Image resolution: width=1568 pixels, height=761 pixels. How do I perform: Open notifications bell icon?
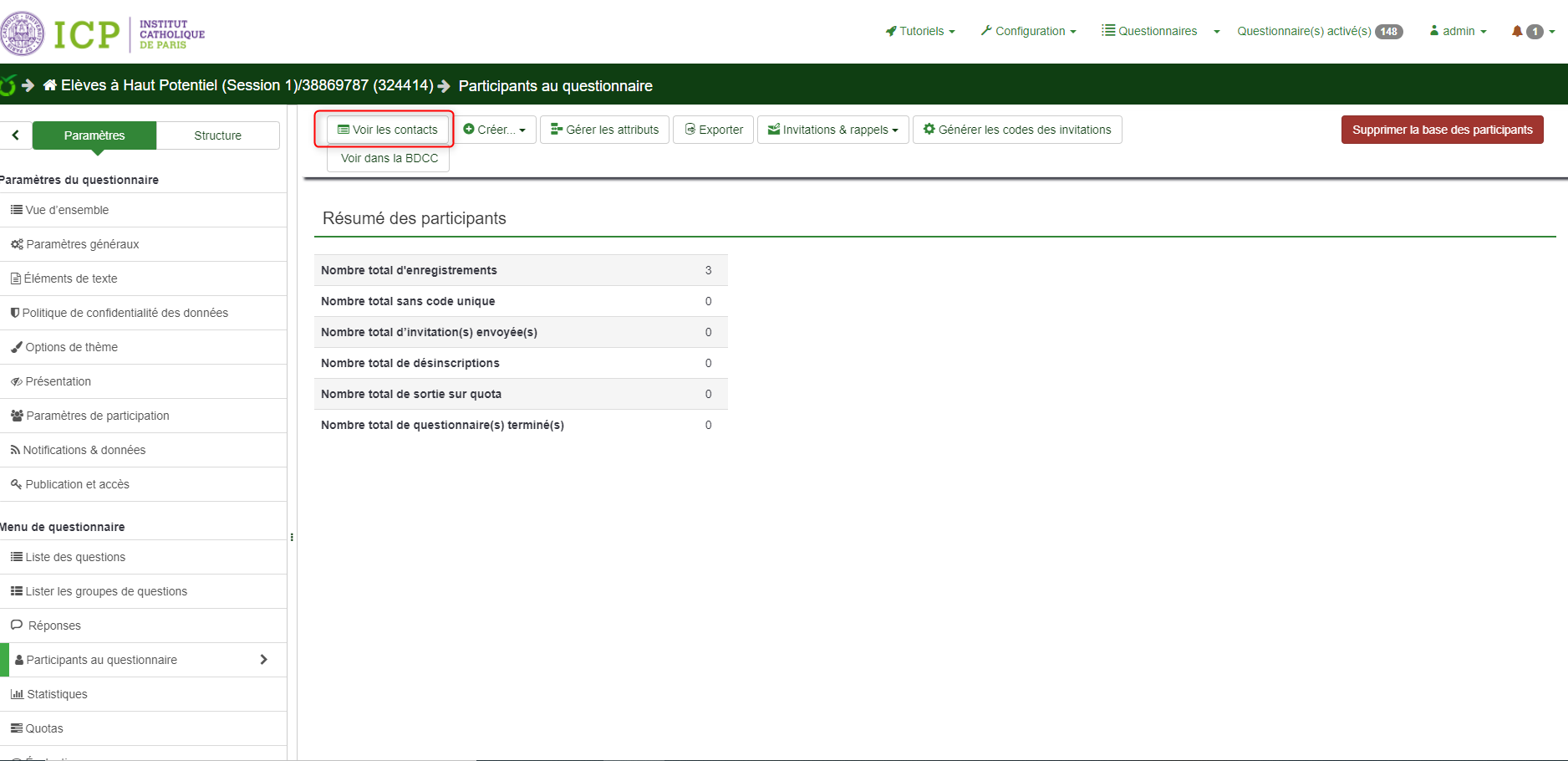coord(1516,31)
